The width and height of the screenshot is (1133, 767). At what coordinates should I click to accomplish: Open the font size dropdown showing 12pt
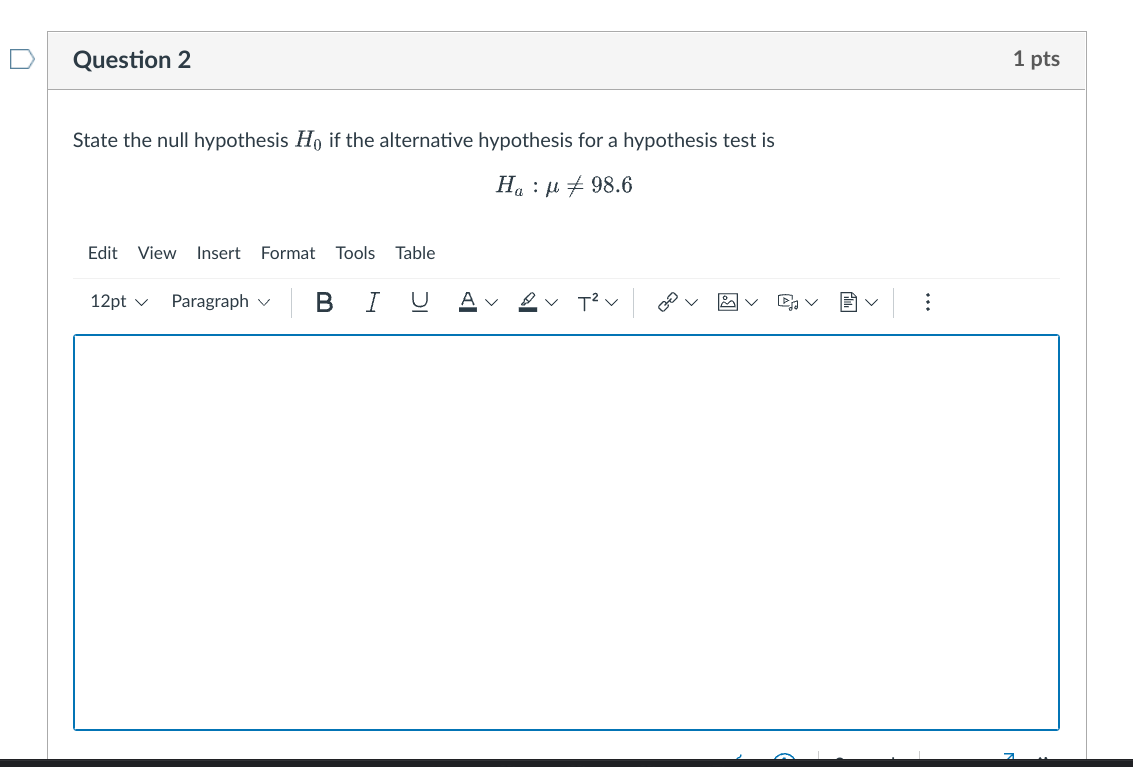(x=118, y=302)
